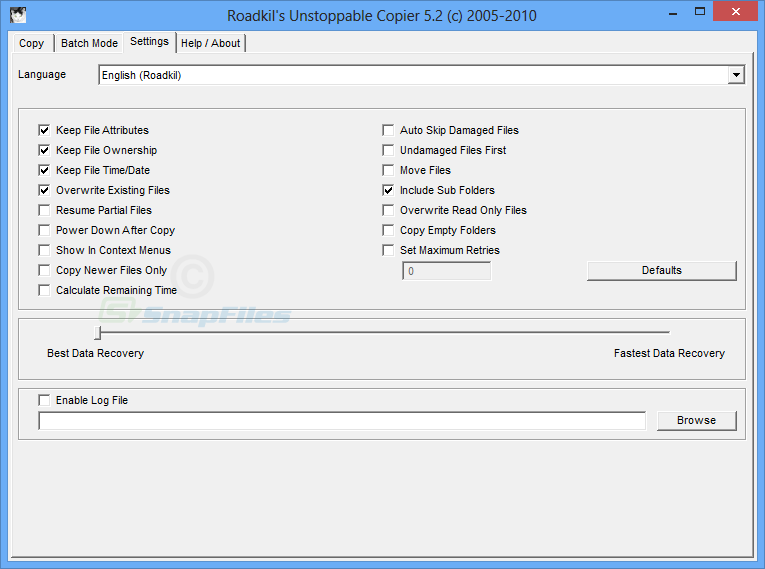
Task: Click the log file path field
Action: (342, 421)
